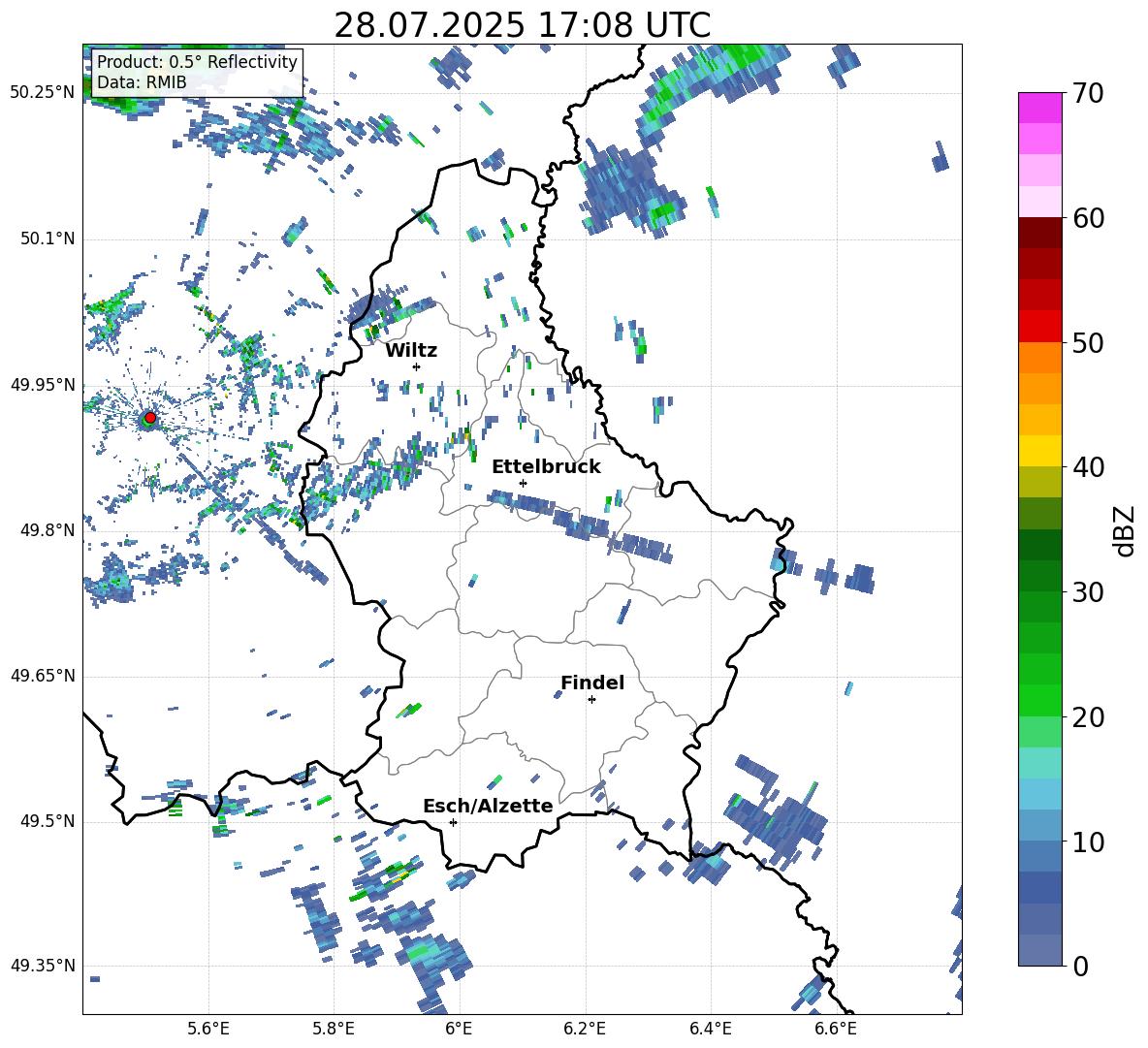Click the Findel station cross marker
This screenshot has width=1148, height=1048.
(591, 700)
